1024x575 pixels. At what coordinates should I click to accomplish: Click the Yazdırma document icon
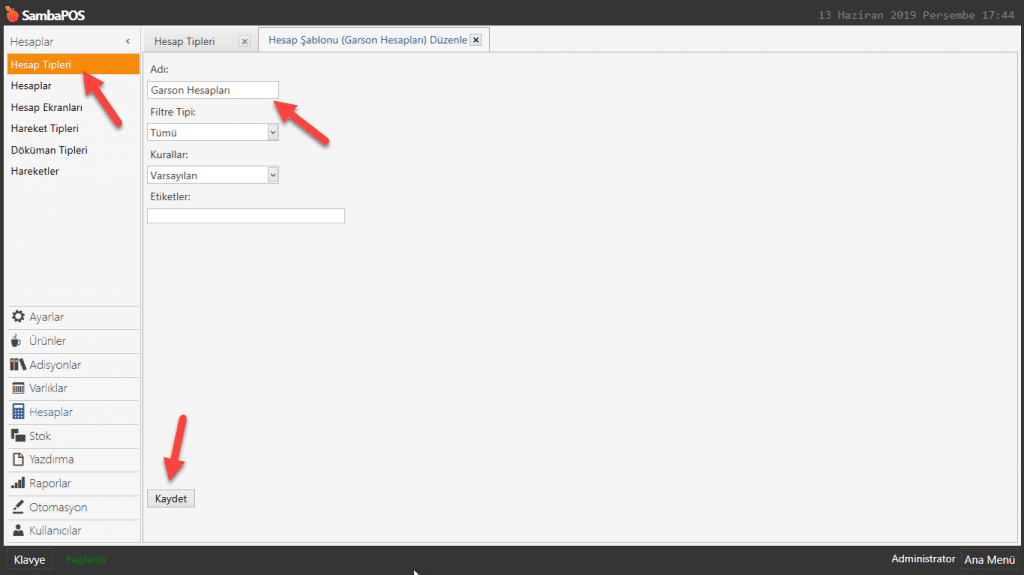click(18, 460)
